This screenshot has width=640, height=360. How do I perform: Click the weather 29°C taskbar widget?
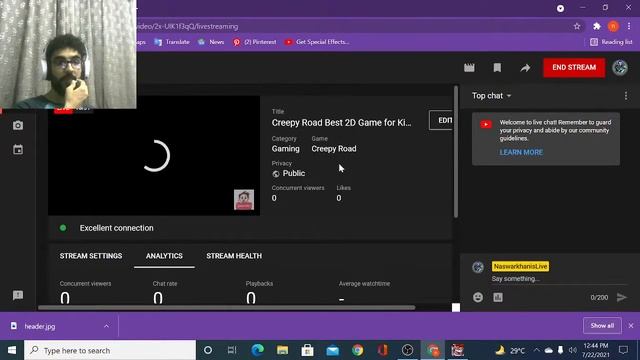coord(510,350)
